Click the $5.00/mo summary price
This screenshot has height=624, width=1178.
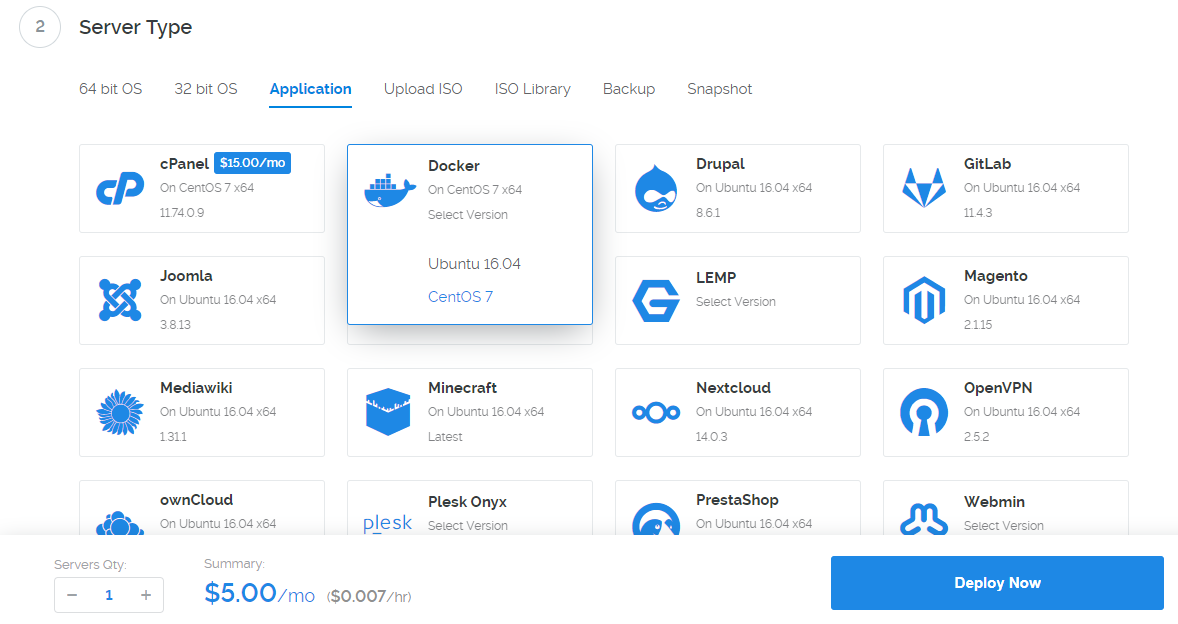tap(260, 593)
